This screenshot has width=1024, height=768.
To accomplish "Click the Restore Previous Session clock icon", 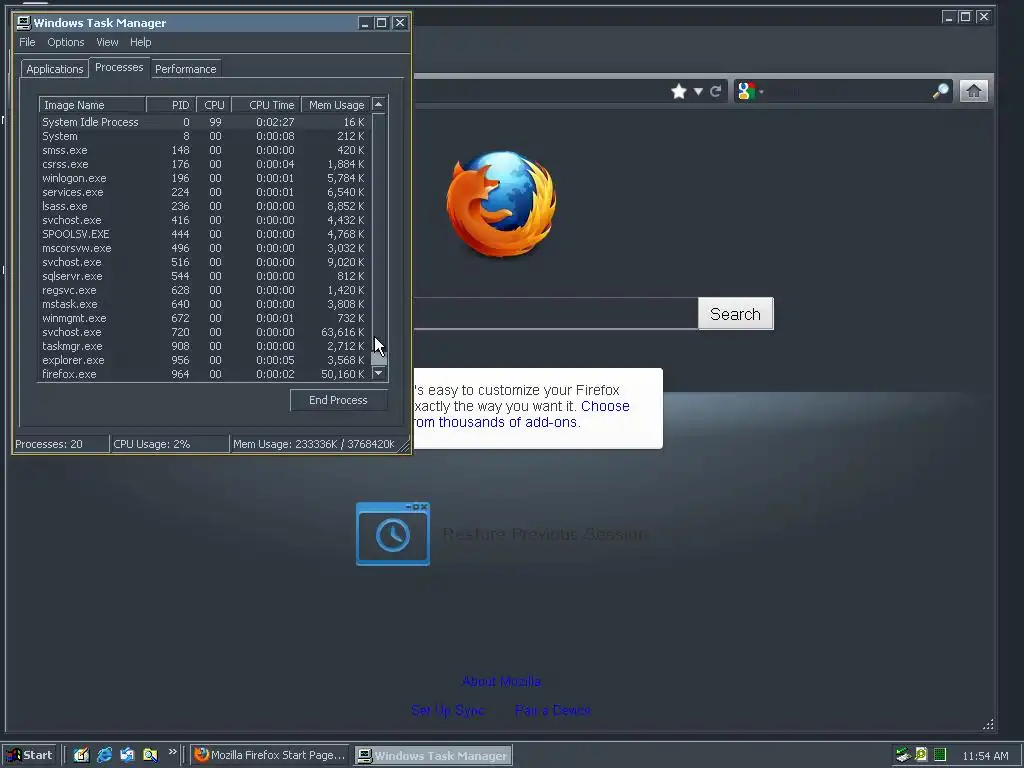I will [392, 534].
